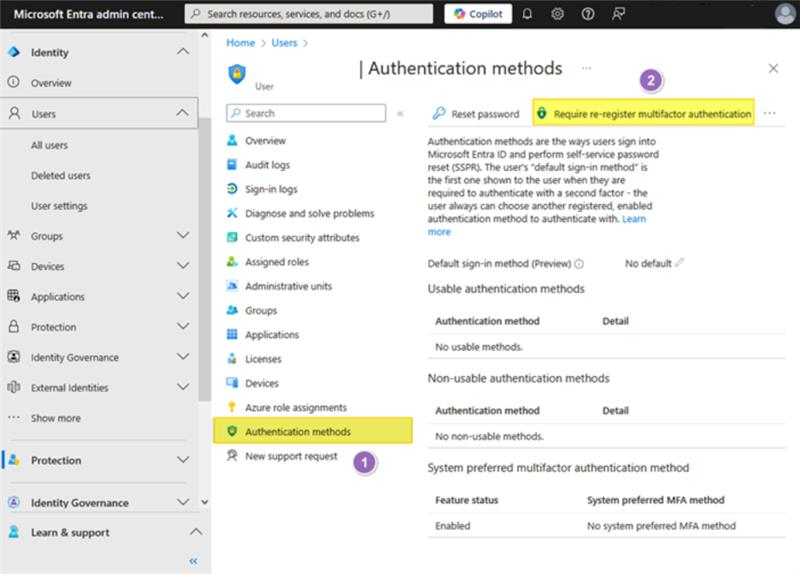This screenshot has width=800, height=574.
Task: Expand the Devices section in left sidebar
Action: [x=183, y=266]
